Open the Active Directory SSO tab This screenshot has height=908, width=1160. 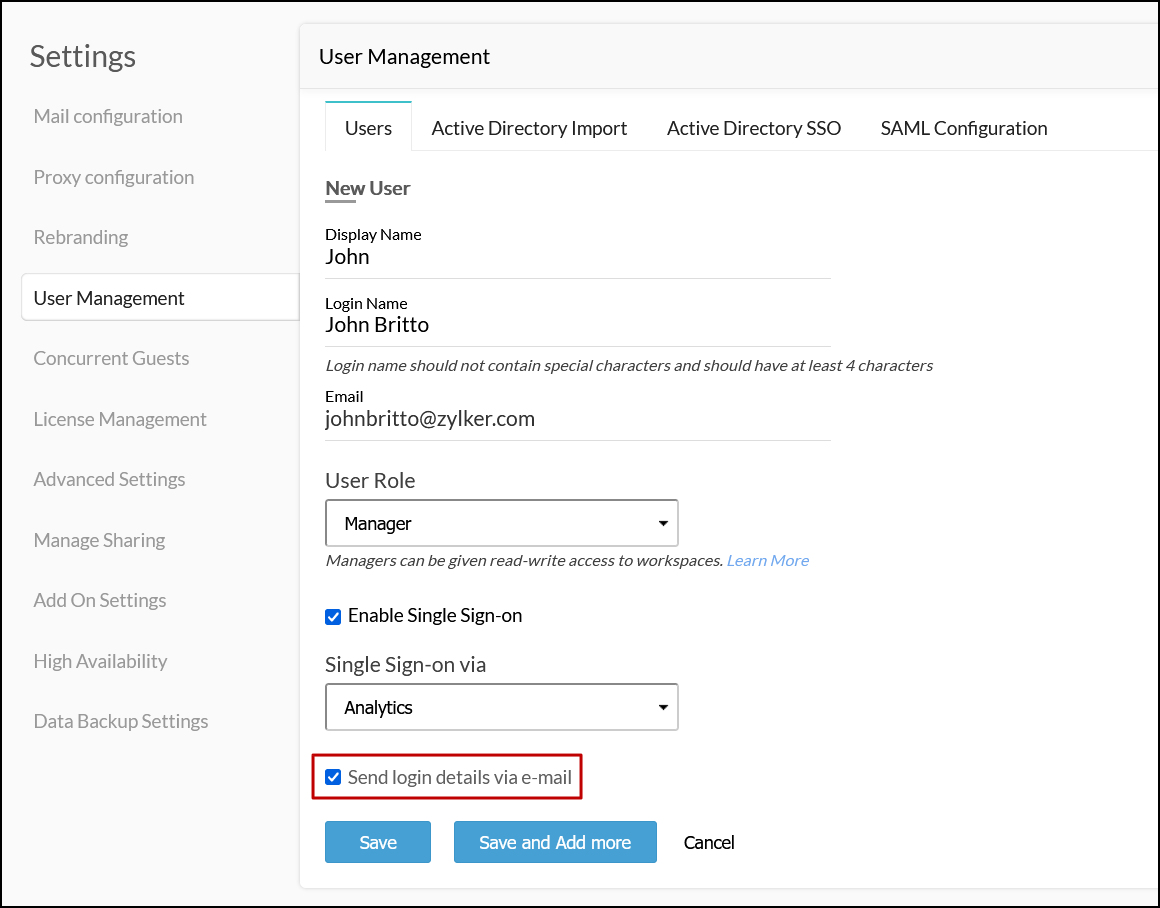(754, 128)
